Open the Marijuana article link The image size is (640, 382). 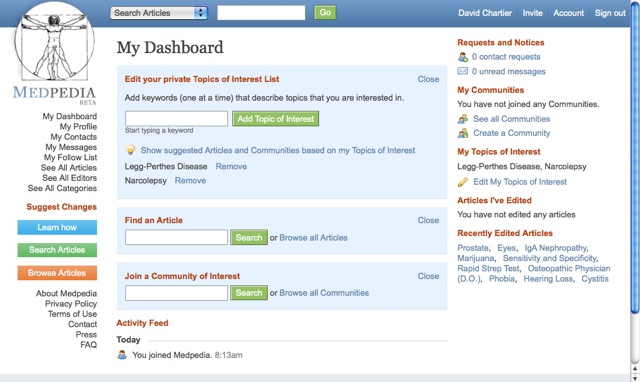[x=476, y=258]
